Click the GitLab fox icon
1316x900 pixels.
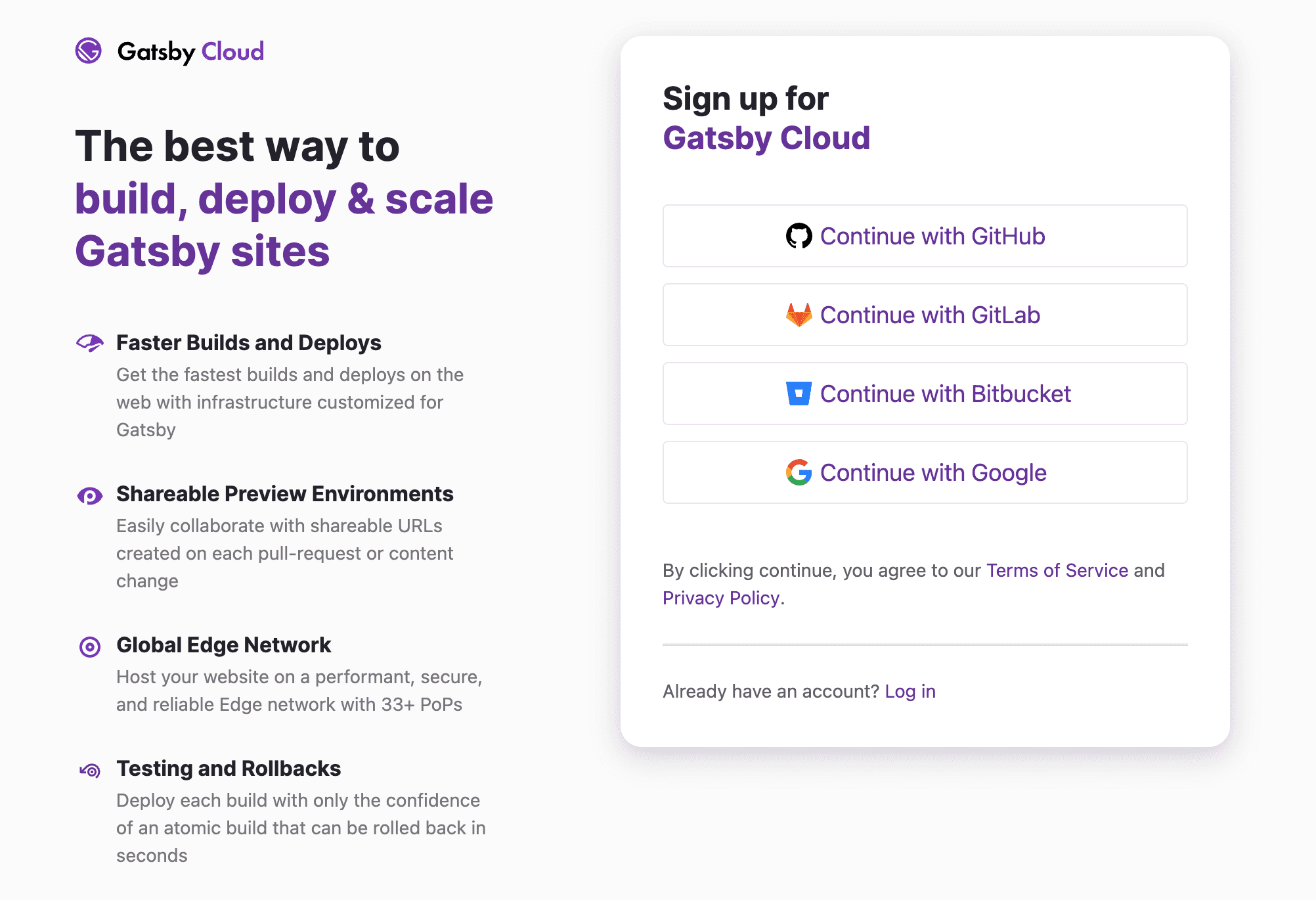coord(799,315)
